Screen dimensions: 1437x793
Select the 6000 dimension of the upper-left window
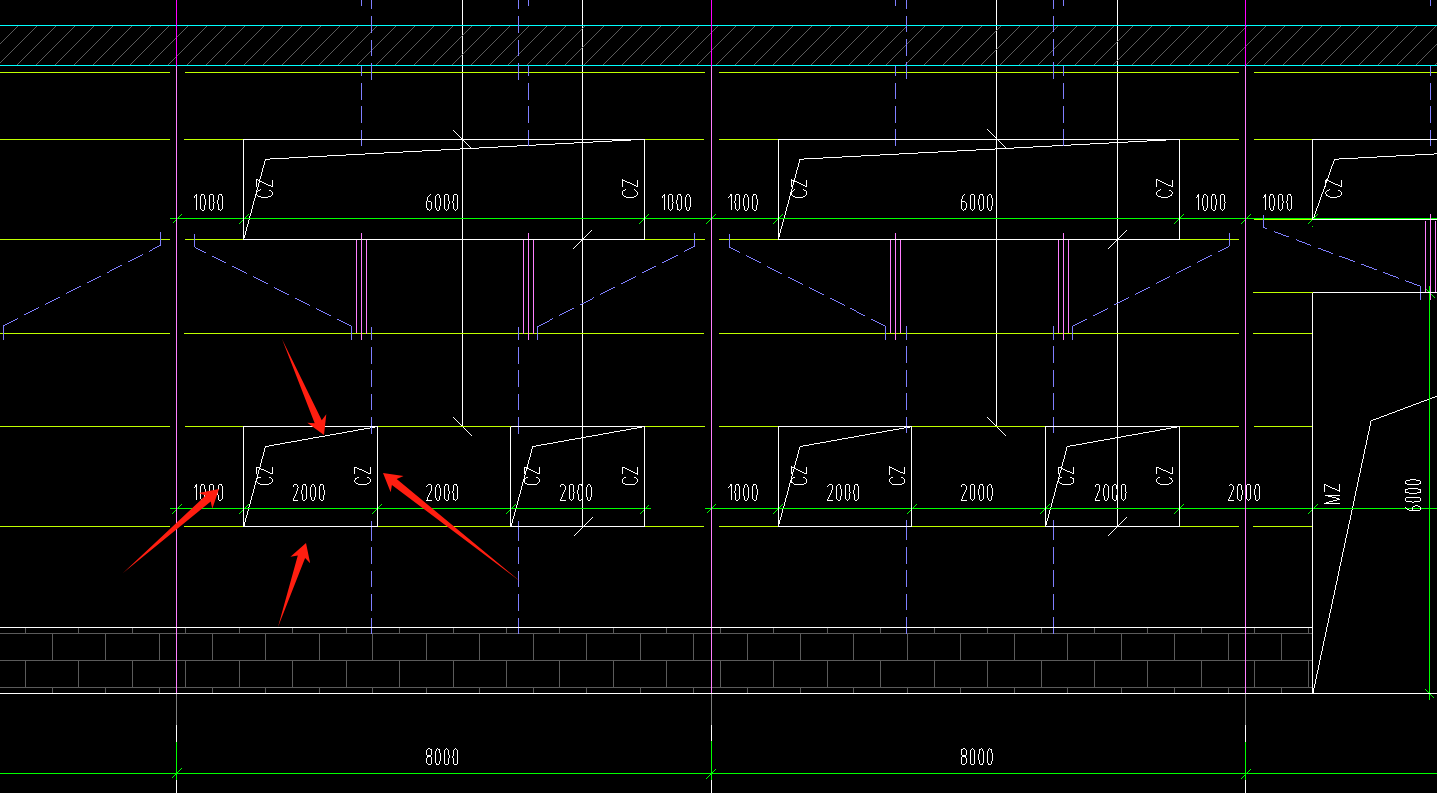(x=442, y=203)
